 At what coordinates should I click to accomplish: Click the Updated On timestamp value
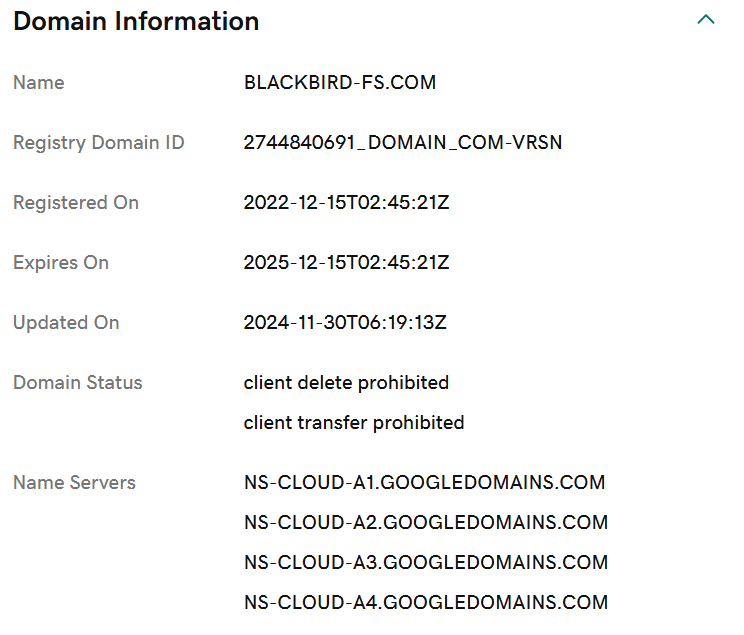coord(345,323)
